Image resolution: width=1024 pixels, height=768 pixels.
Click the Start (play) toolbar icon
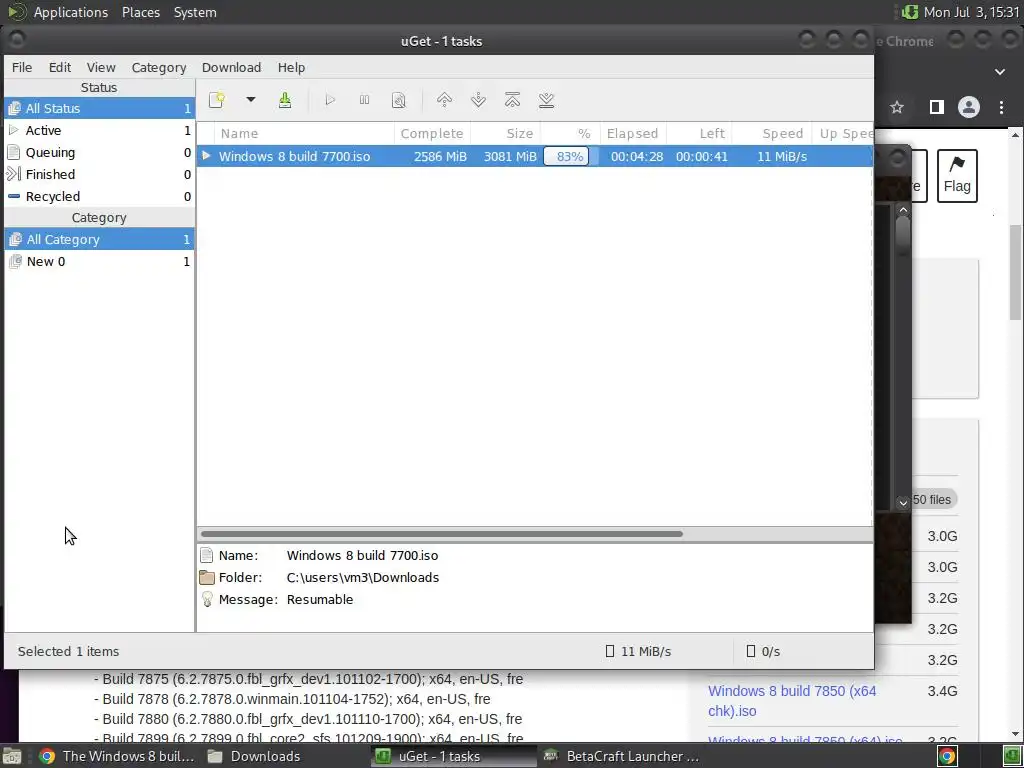point(330,100)
